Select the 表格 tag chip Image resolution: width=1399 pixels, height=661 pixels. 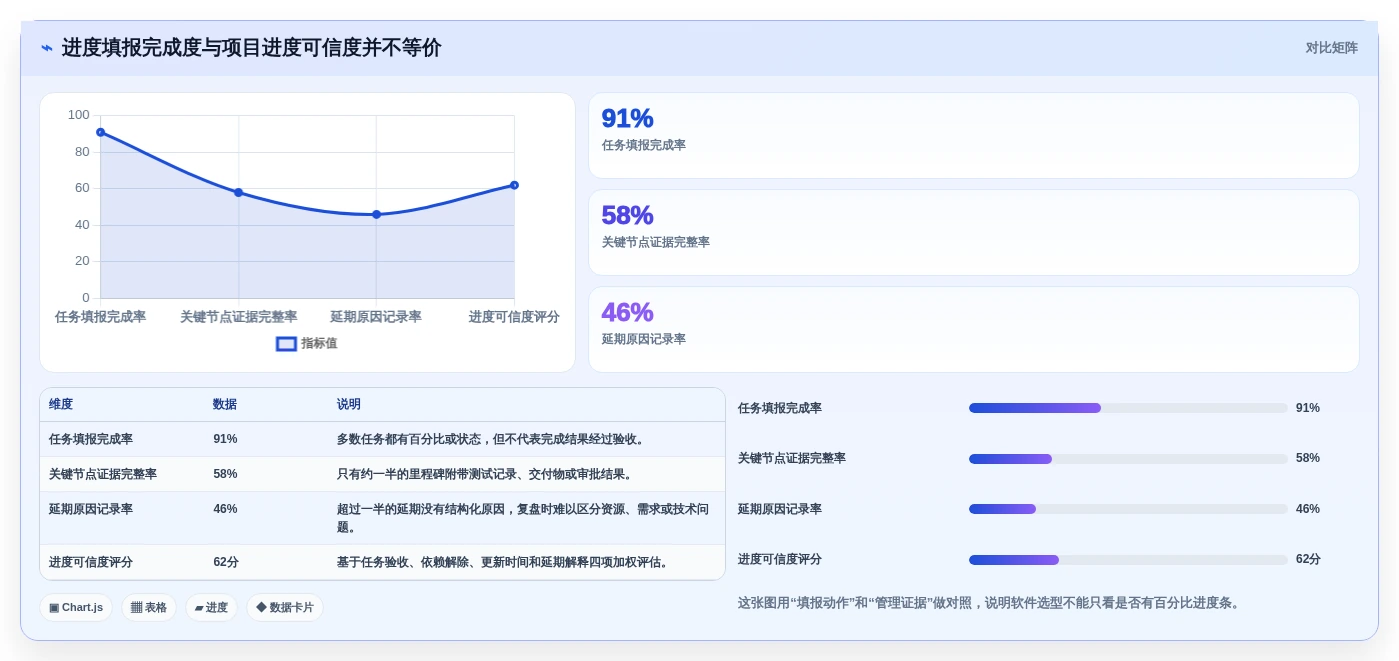click(149, 607)
